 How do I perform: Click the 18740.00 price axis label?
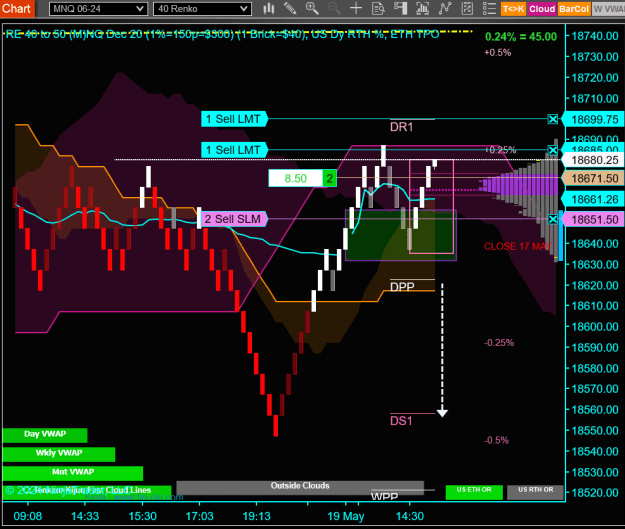(x=595, y=36)
